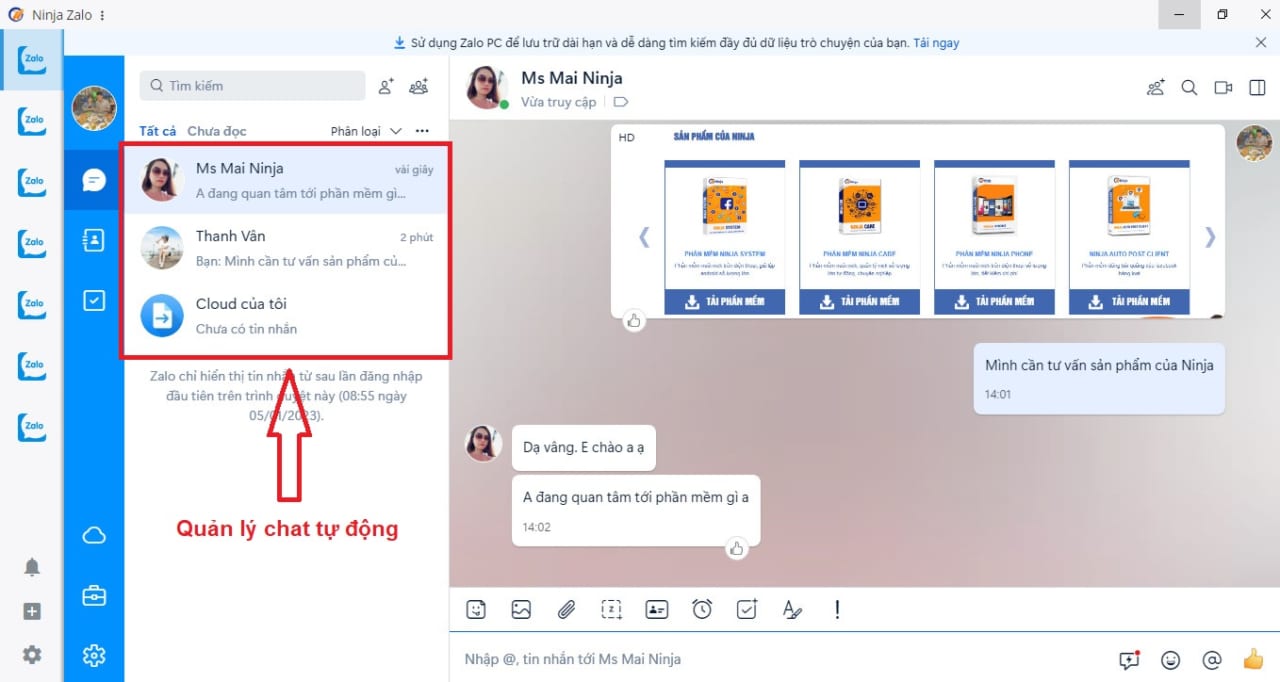1280x682 pixels.
Task: Open text formatting pen icon
Action: pos(792,609)
